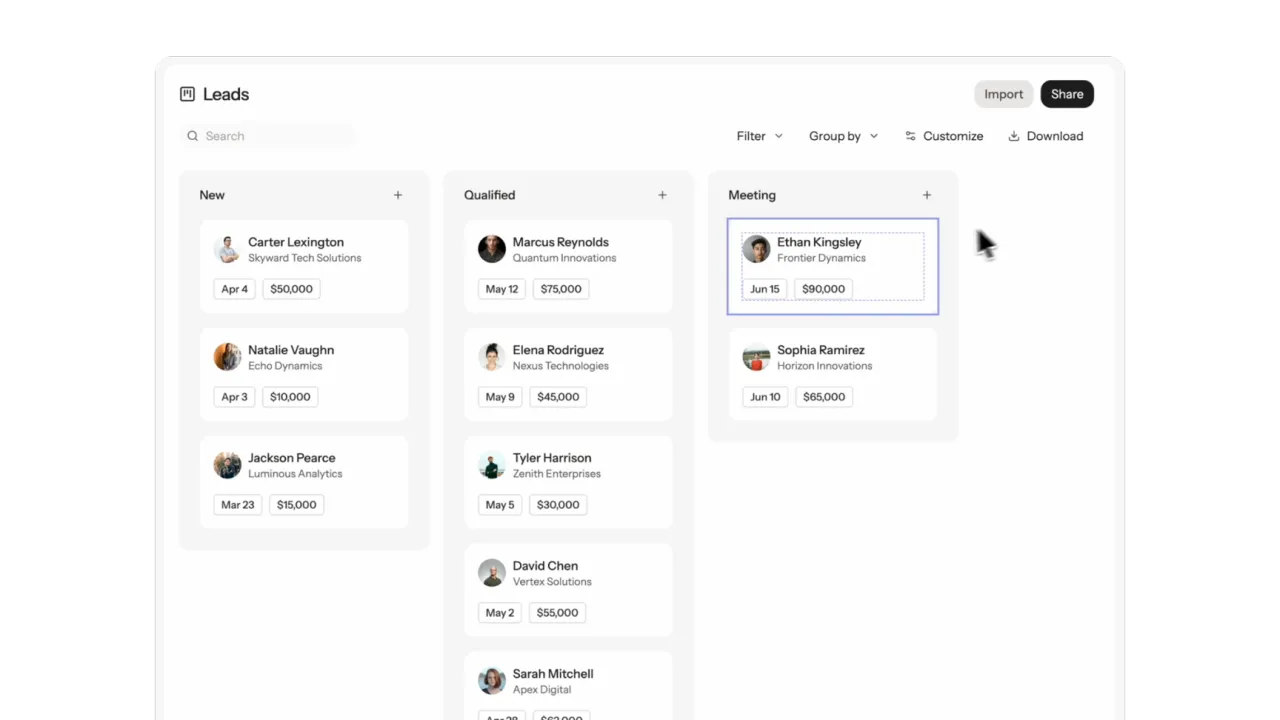The width and height of the screenshot is (1280, 720).
Task: Click Ethan Kingsley's avatar
Action: [x=756, y=249]
